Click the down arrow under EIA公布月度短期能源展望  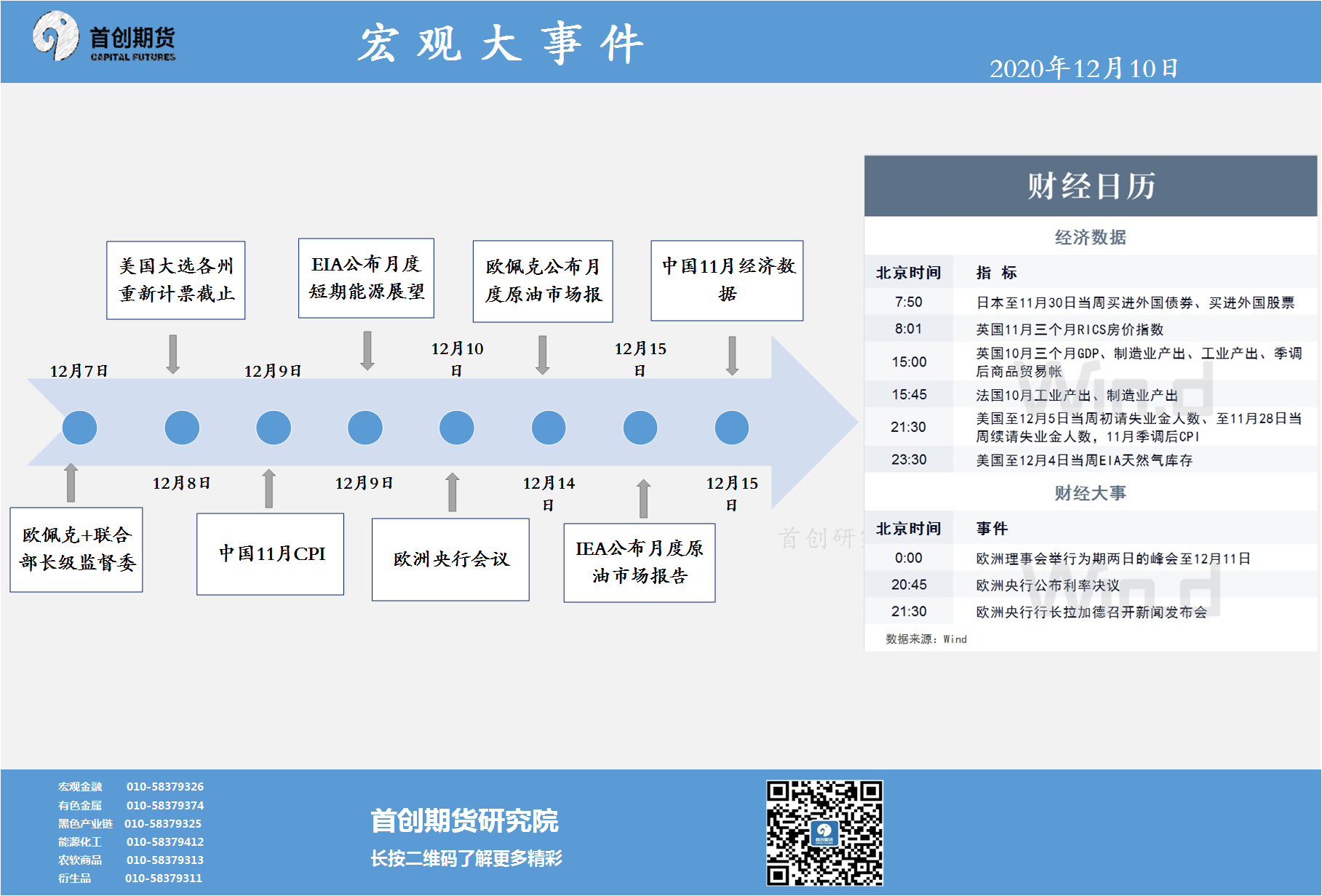[x=367, y=351]
